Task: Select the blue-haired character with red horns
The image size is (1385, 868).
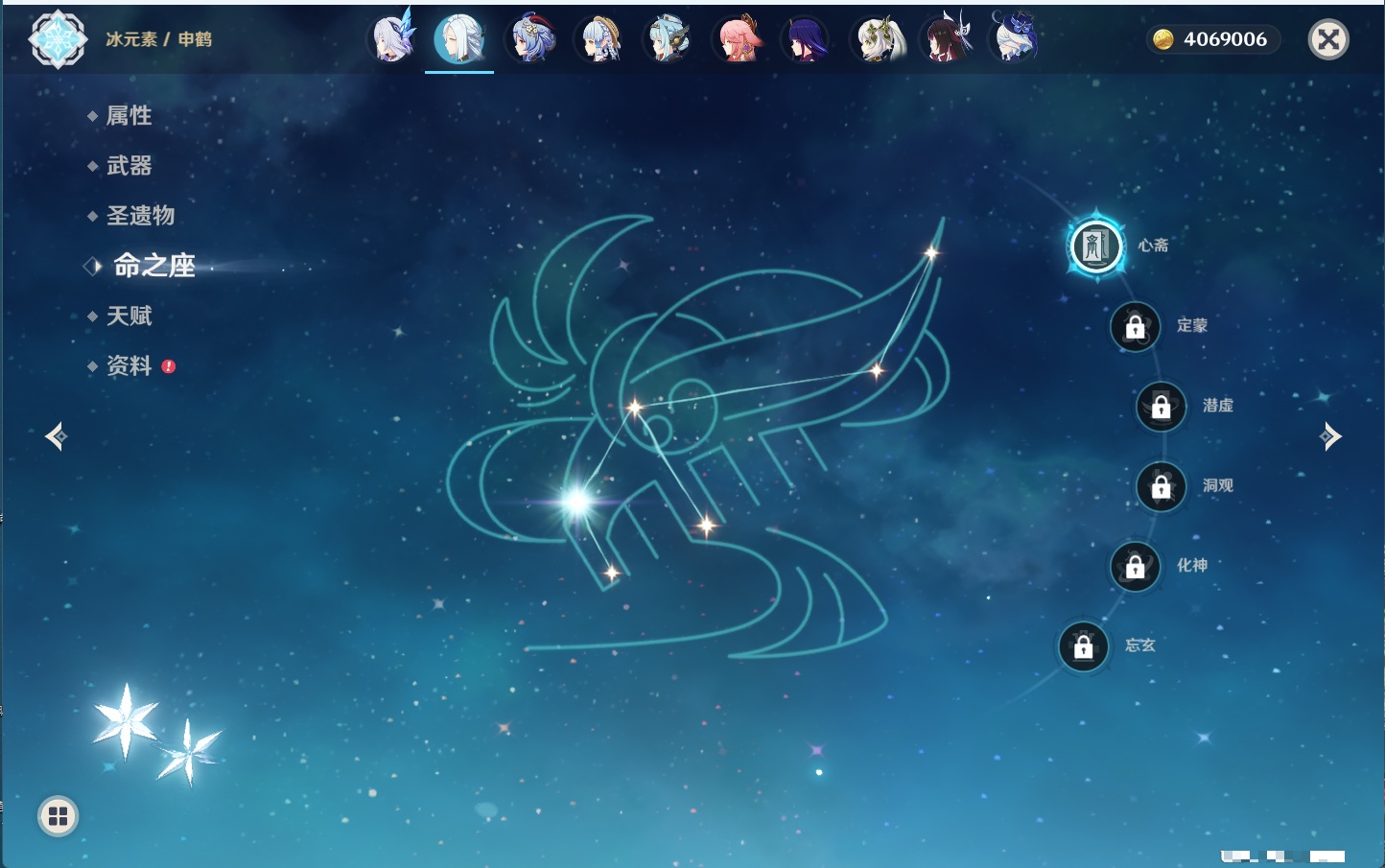Action: [x=530, y=38]
